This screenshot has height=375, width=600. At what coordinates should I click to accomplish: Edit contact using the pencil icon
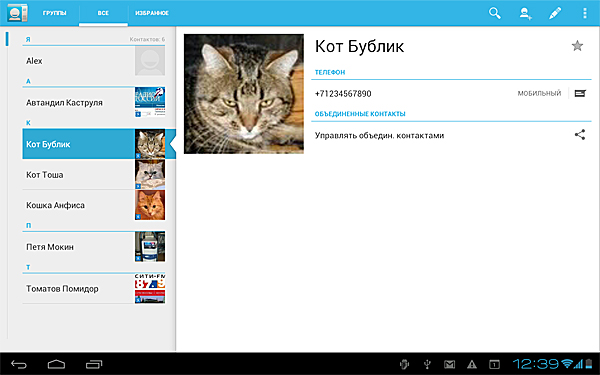tap(555, 13)
